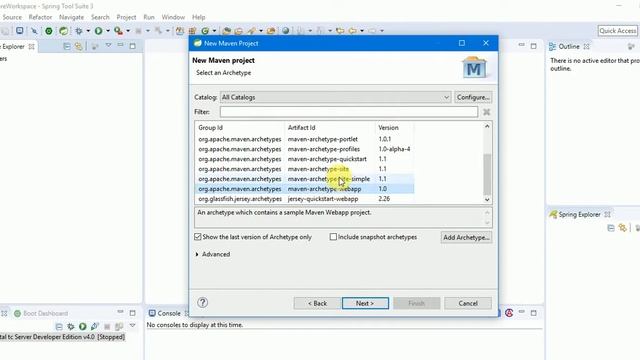Click the Add Archetype... button
The height and width of the screenshot is (360, 640).
coord(466,237)
